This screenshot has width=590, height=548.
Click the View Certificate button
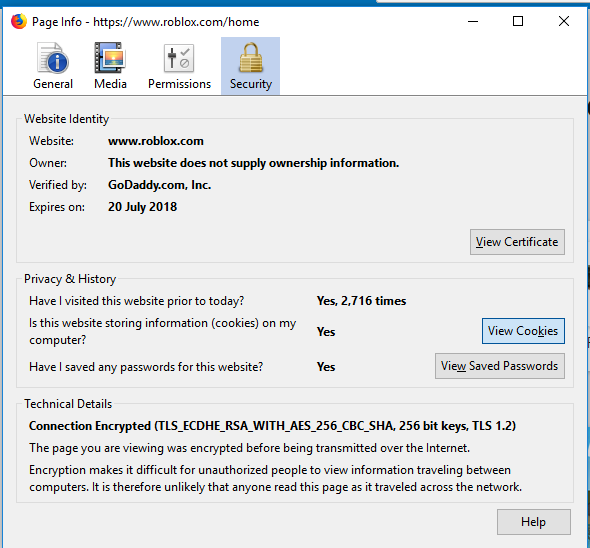click(517, 242)
